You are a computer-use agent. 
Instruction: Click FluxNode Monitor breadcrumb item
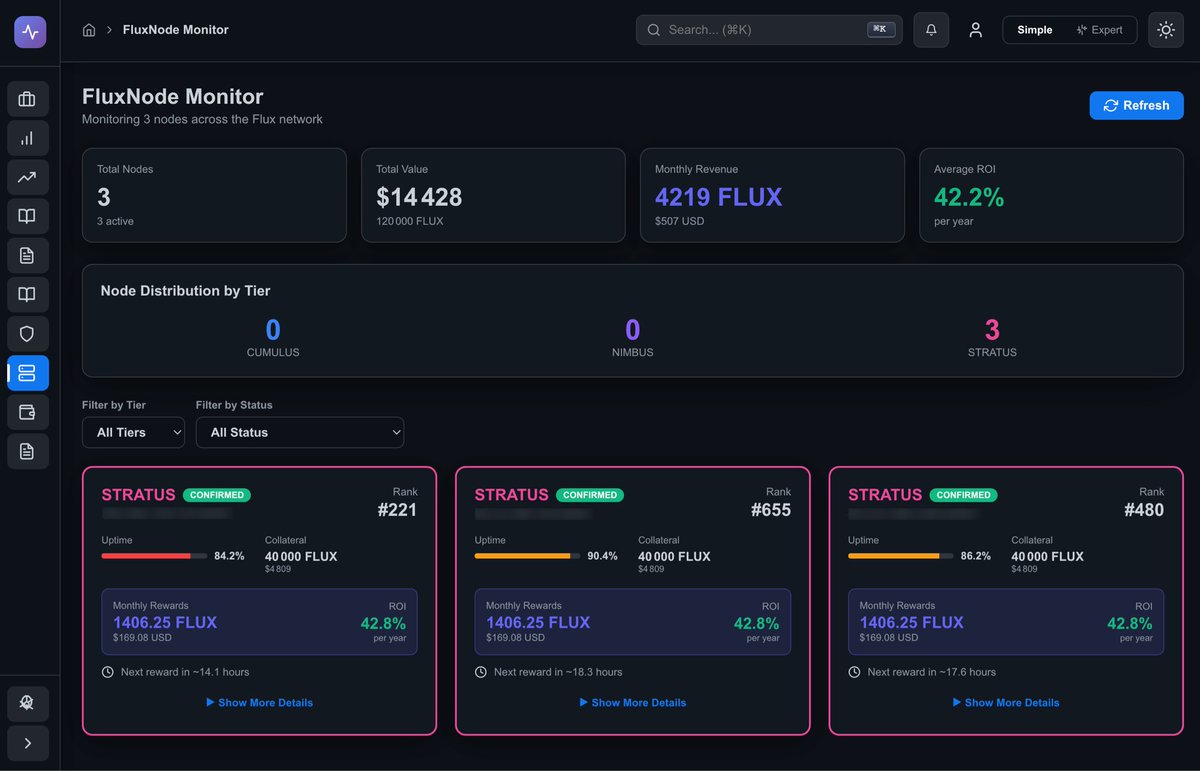(176, 30)
